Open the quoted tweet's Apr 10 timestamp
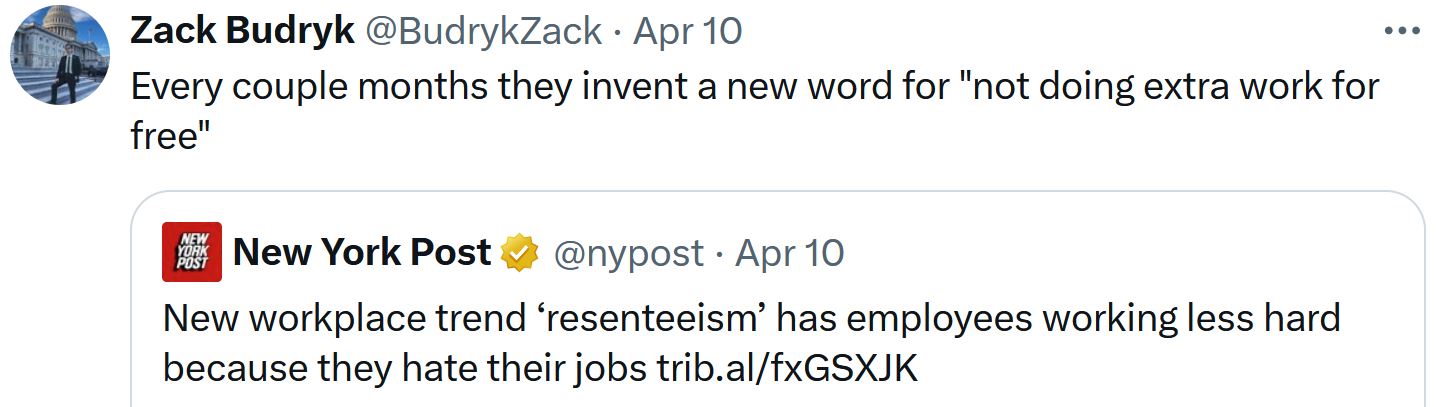Image resolution: width=1437 pixels, height=407 pixels. click(790, 253)
